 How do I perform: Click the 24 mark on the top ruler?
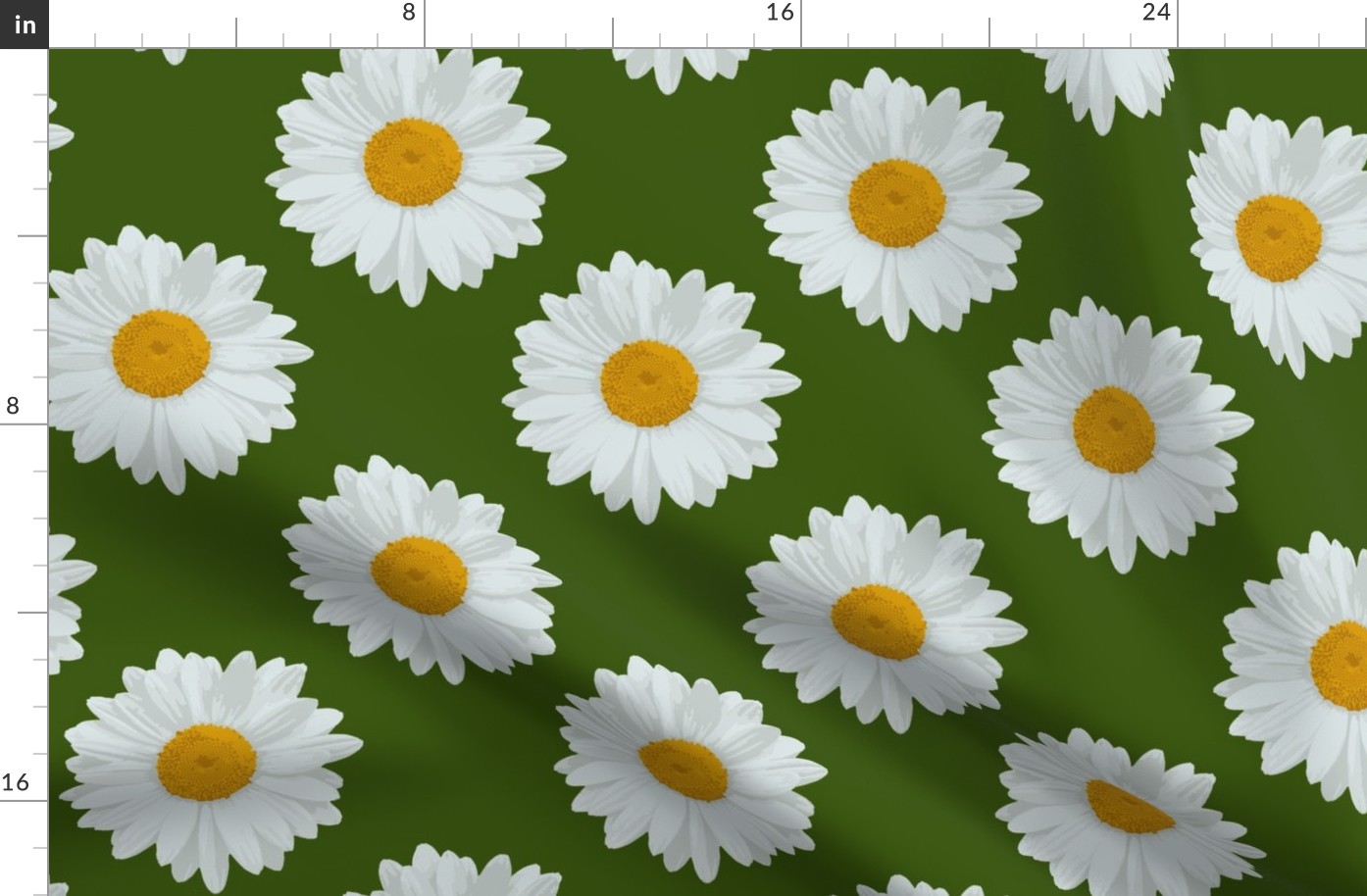pos(1156,13)
